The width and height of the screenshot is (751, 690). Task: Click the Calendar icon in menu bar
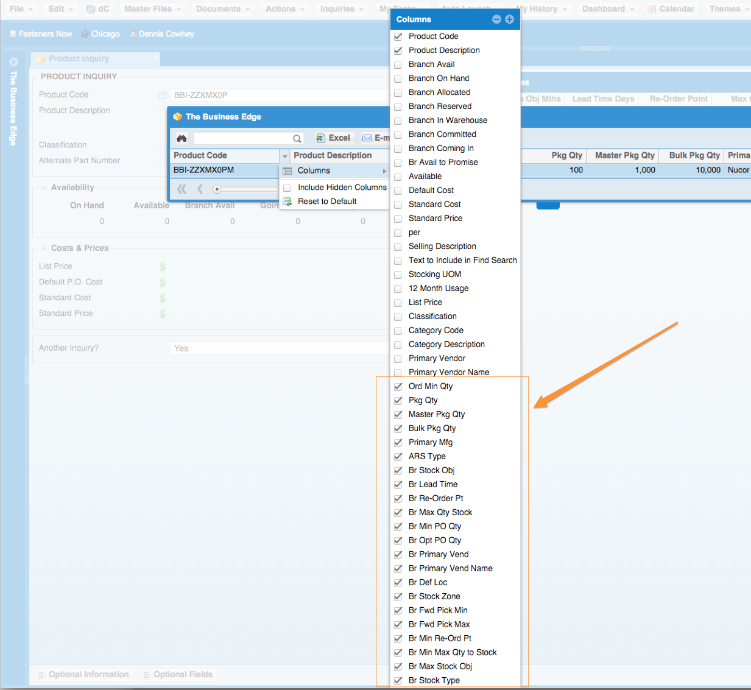coord(652,9)
